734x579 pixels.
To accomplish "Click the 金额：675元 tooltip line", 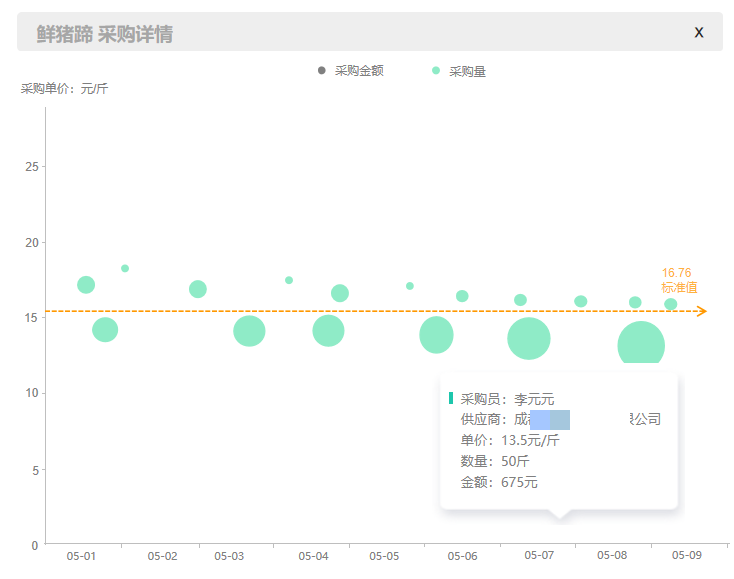I will 499,482.
